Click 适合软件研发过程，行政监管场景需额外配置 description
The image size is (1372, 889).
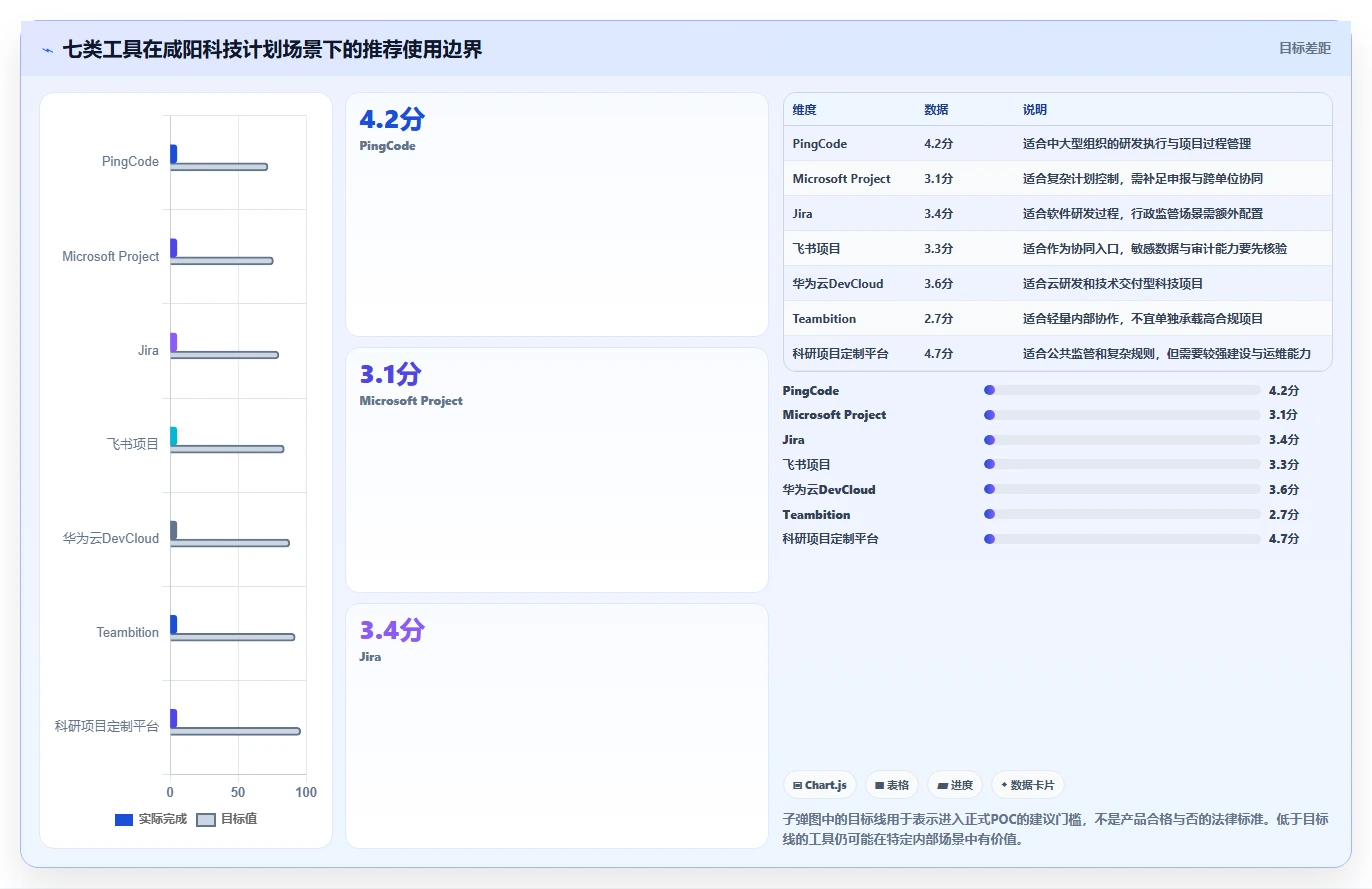[x=1142, y=214]
